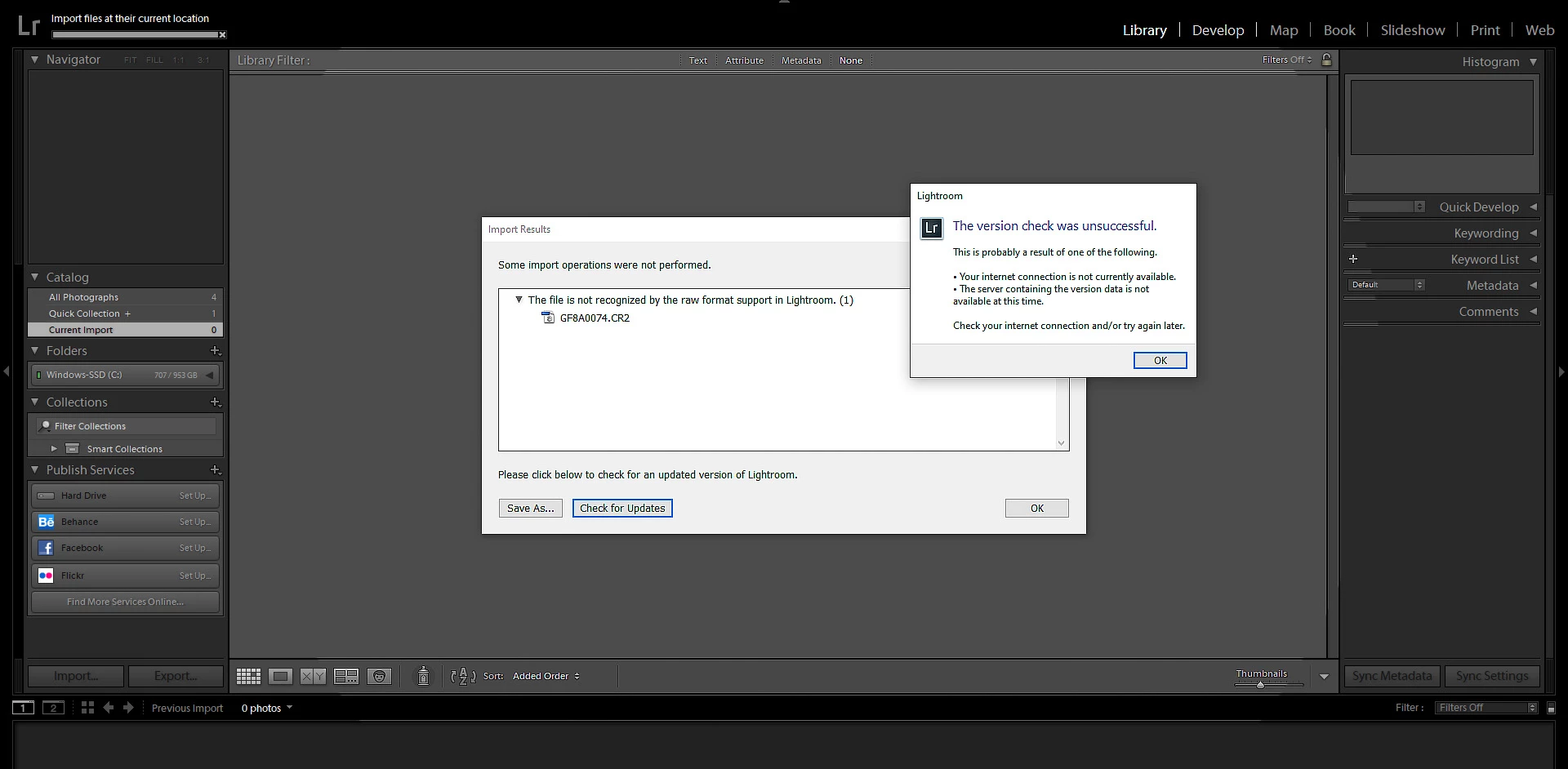Click the library filter lock icon
Viewport: 1568px width, 769px height.
click(1326, 60)
